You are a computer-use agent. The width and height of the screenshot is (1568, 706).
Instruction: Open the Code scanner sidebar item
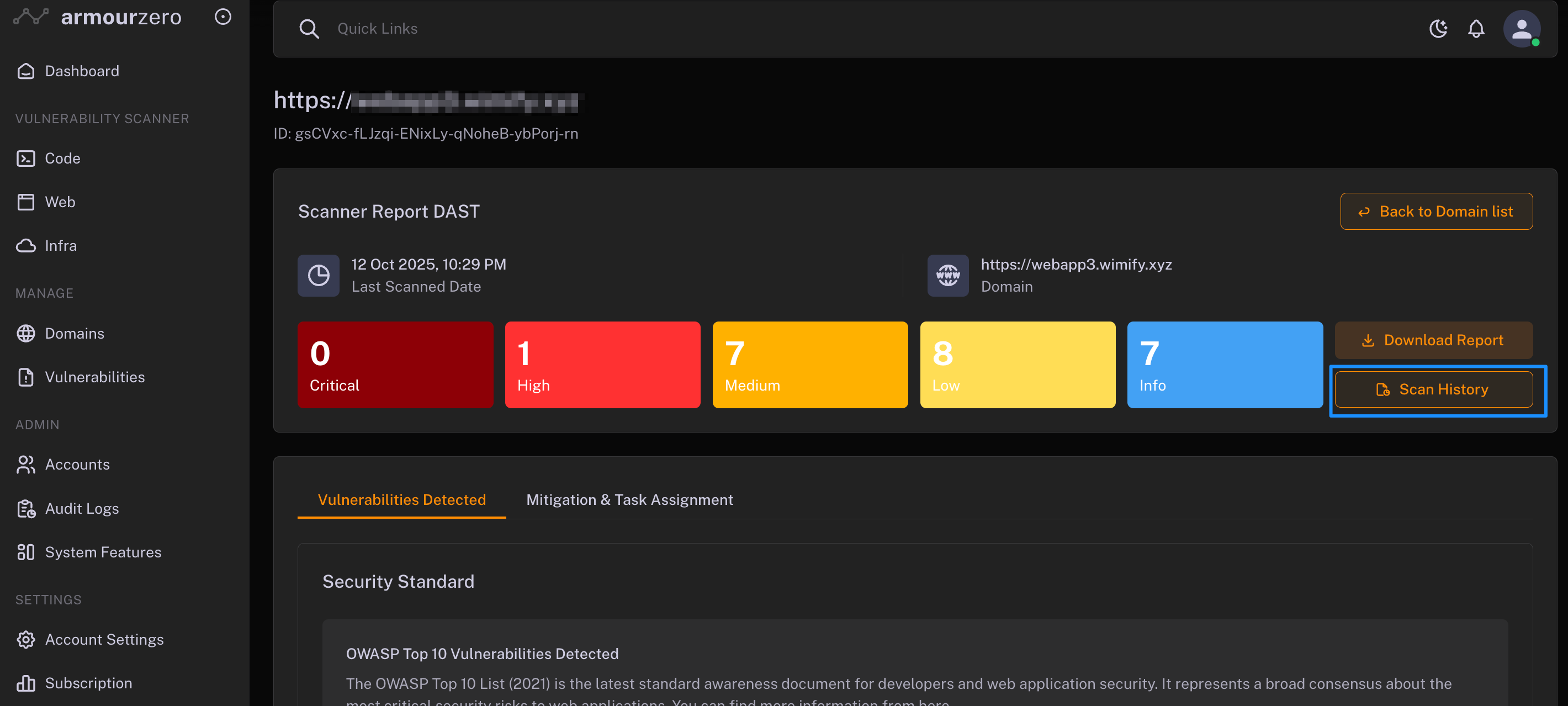click(x=62, y=159)
